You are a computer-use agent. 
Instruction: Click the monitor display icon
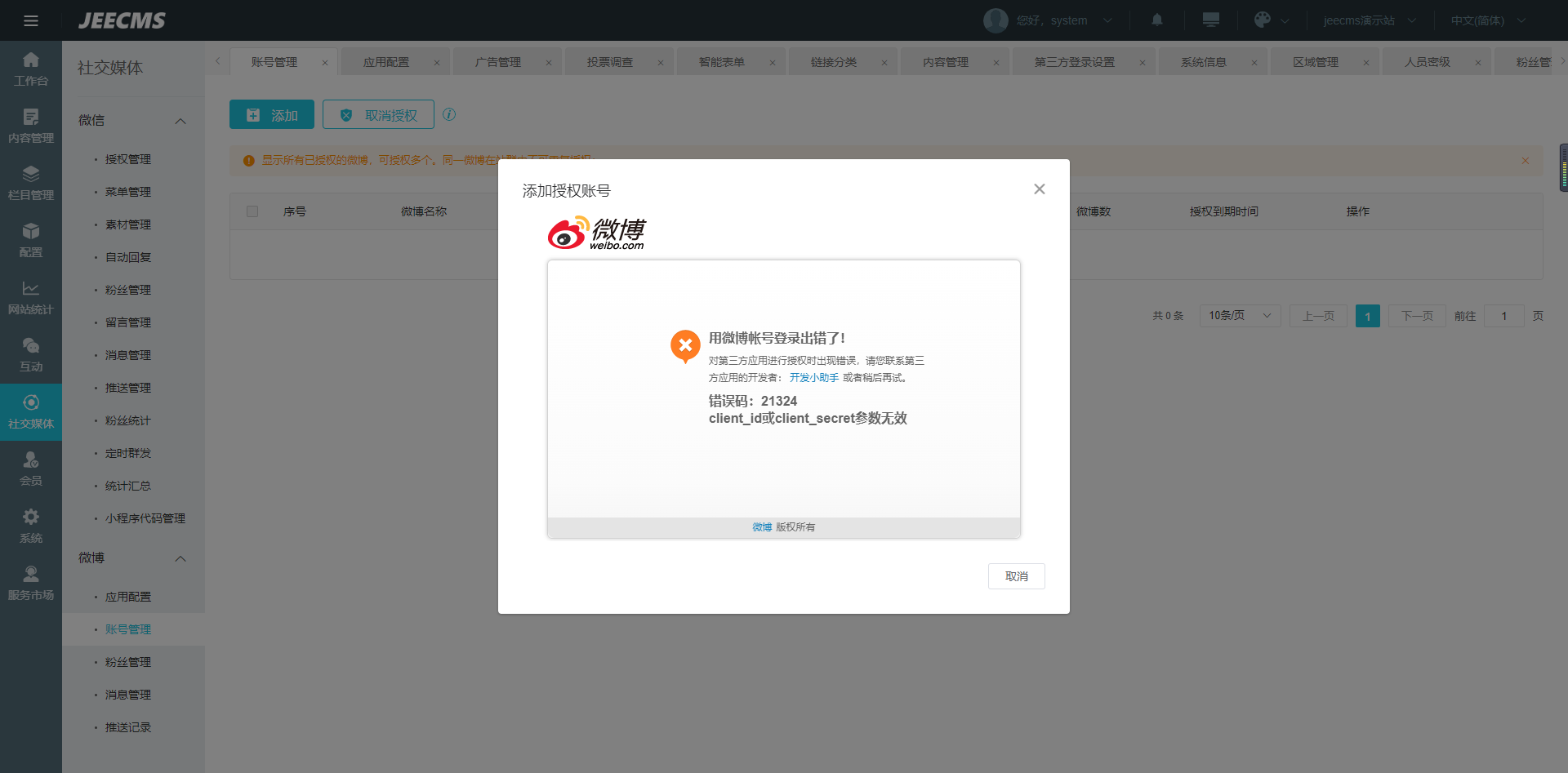coord(1211,20)
